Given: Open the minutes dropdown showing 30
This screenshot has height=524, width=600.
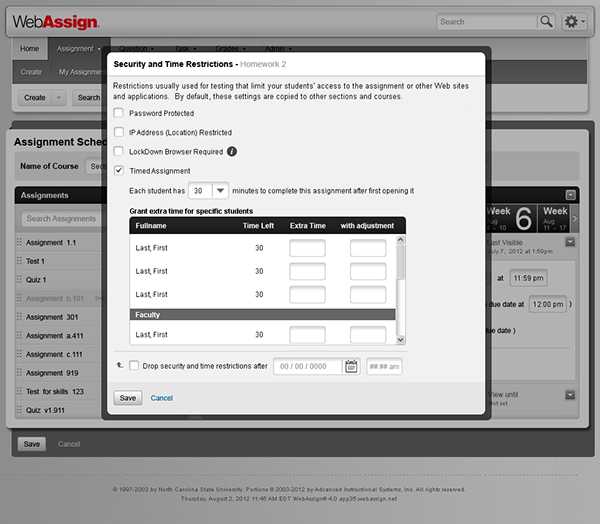Looking at the screenshot, I should [x=220, y=190].
